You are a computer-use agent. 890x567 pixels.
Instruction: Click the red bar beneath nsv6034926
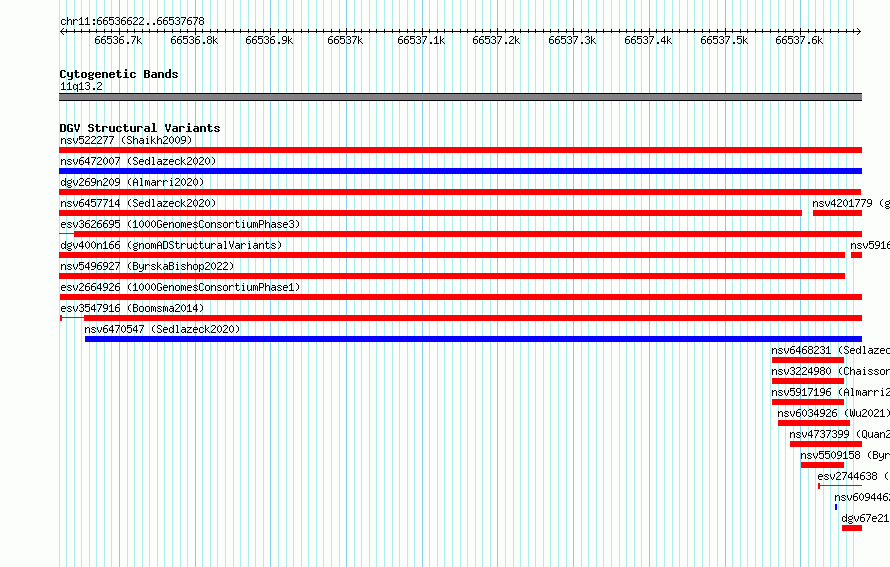click(814, 423)
